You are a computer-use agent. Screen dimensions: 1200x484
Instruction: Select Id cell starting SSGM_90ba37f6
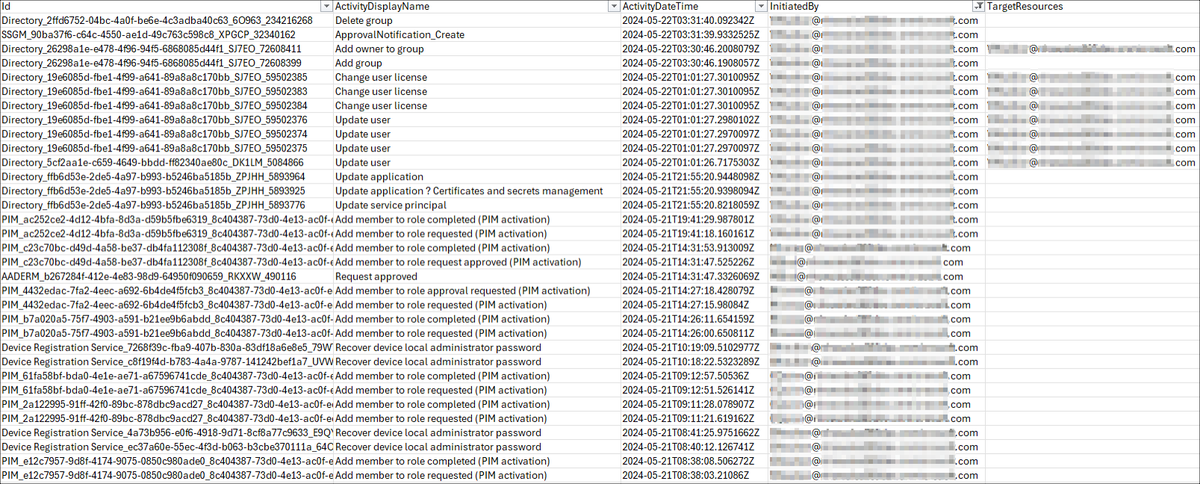(166, 33)
